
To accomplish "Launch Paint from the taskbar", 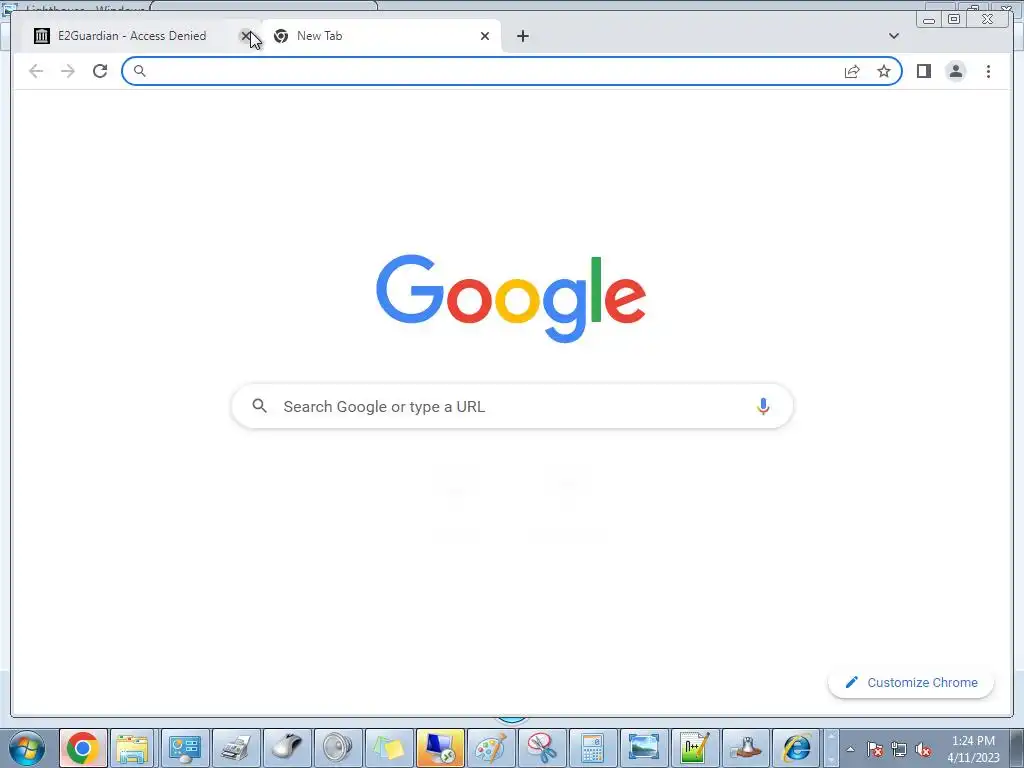I will (x=490, y=748).
